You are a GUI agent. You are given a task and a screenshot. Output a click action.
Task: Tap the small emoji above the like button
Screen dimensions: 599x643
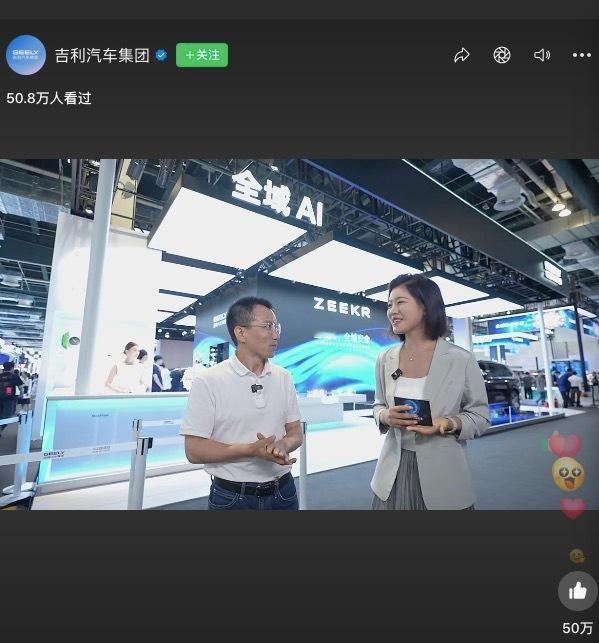tap(577, 556)
